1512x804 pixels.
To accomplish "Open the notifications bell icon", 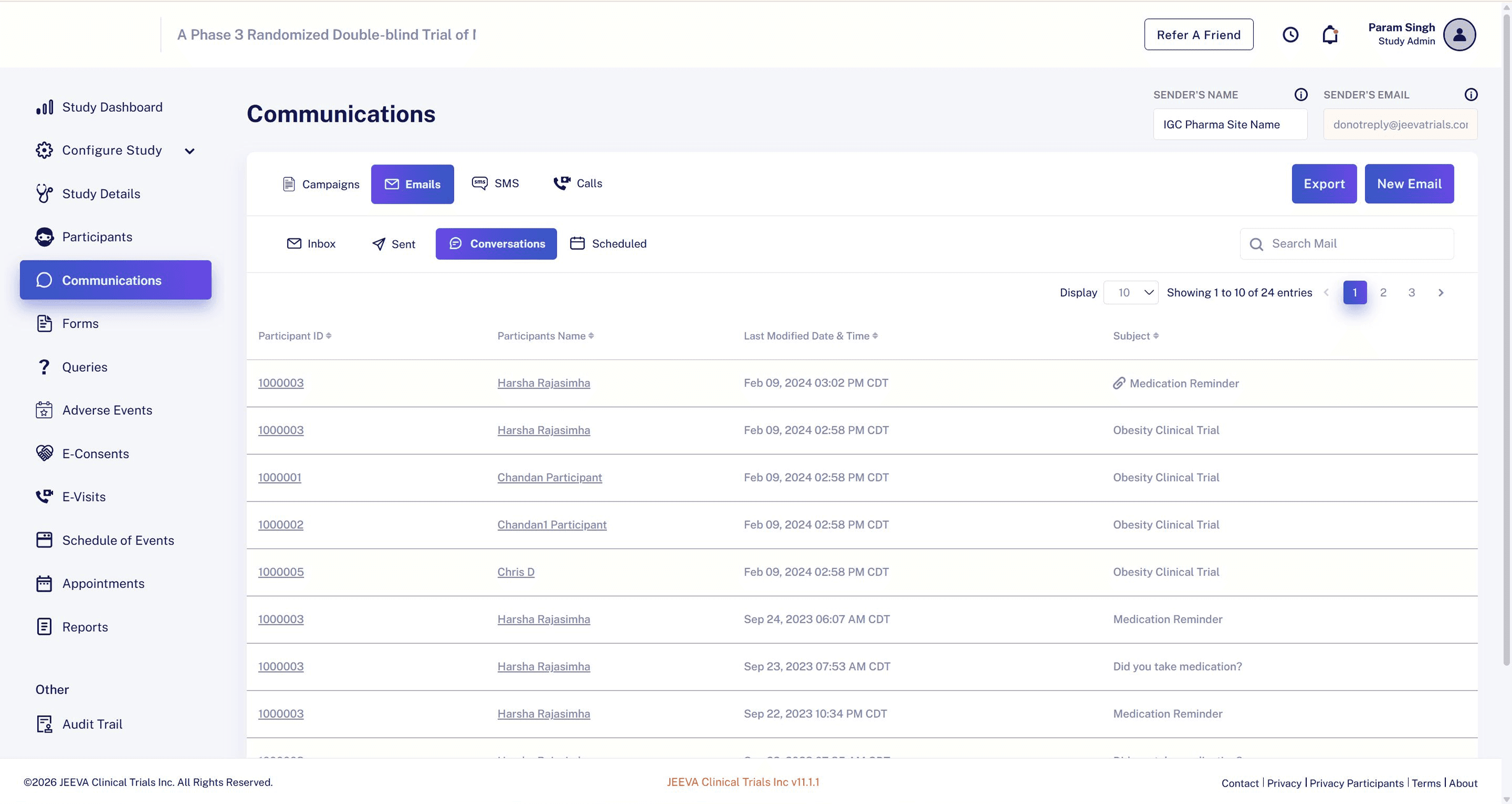I will click(x=1330, y=35).
